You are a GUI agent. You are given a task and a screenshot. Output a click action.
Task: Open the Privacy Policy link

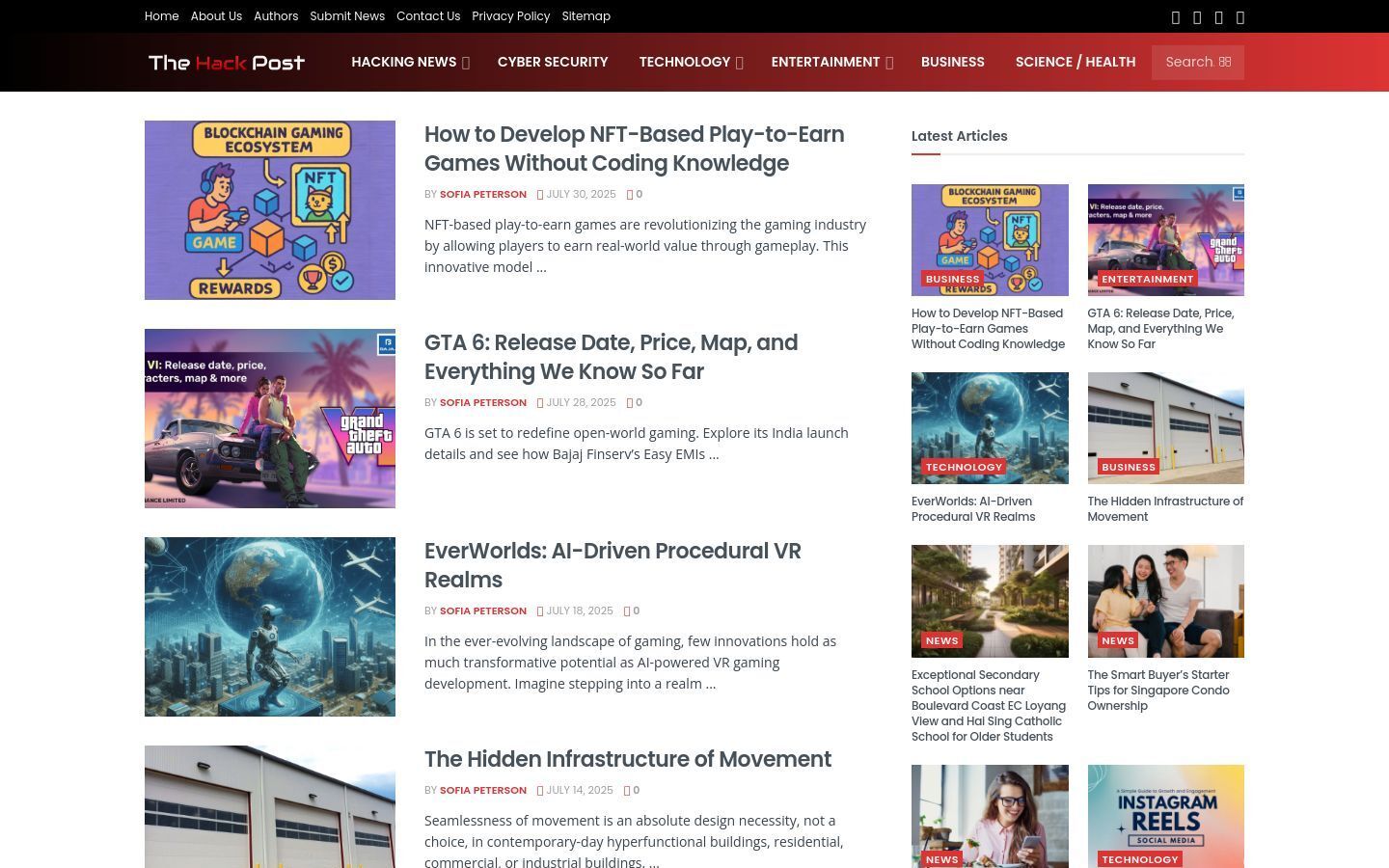(x=511, y=16)
